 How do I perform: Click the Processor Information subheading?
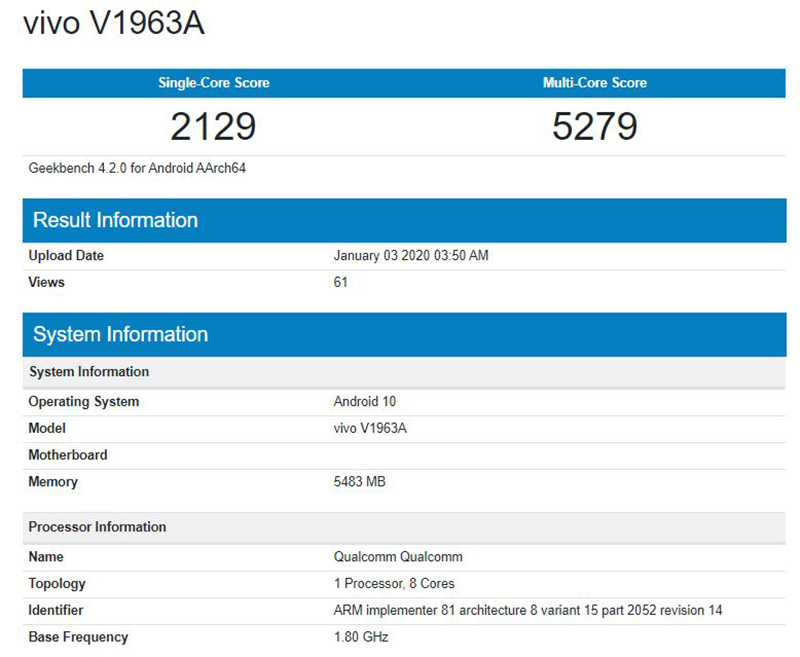click(97, 527)
